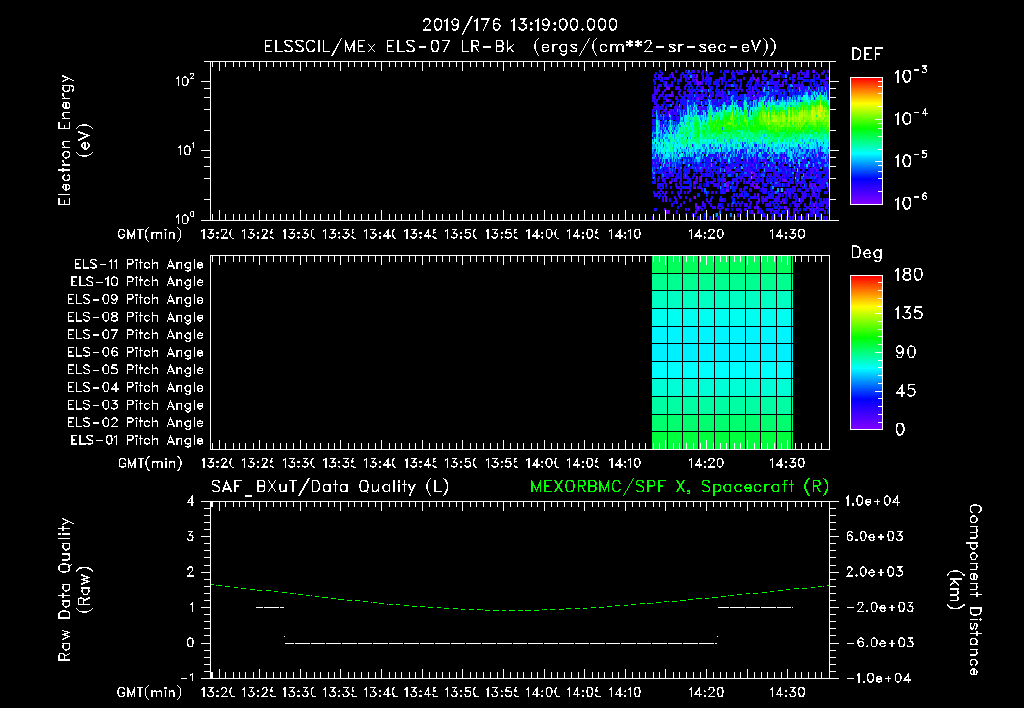Click the 14:20 tick under the top plot
The image size is (1024, 708).
706,234
